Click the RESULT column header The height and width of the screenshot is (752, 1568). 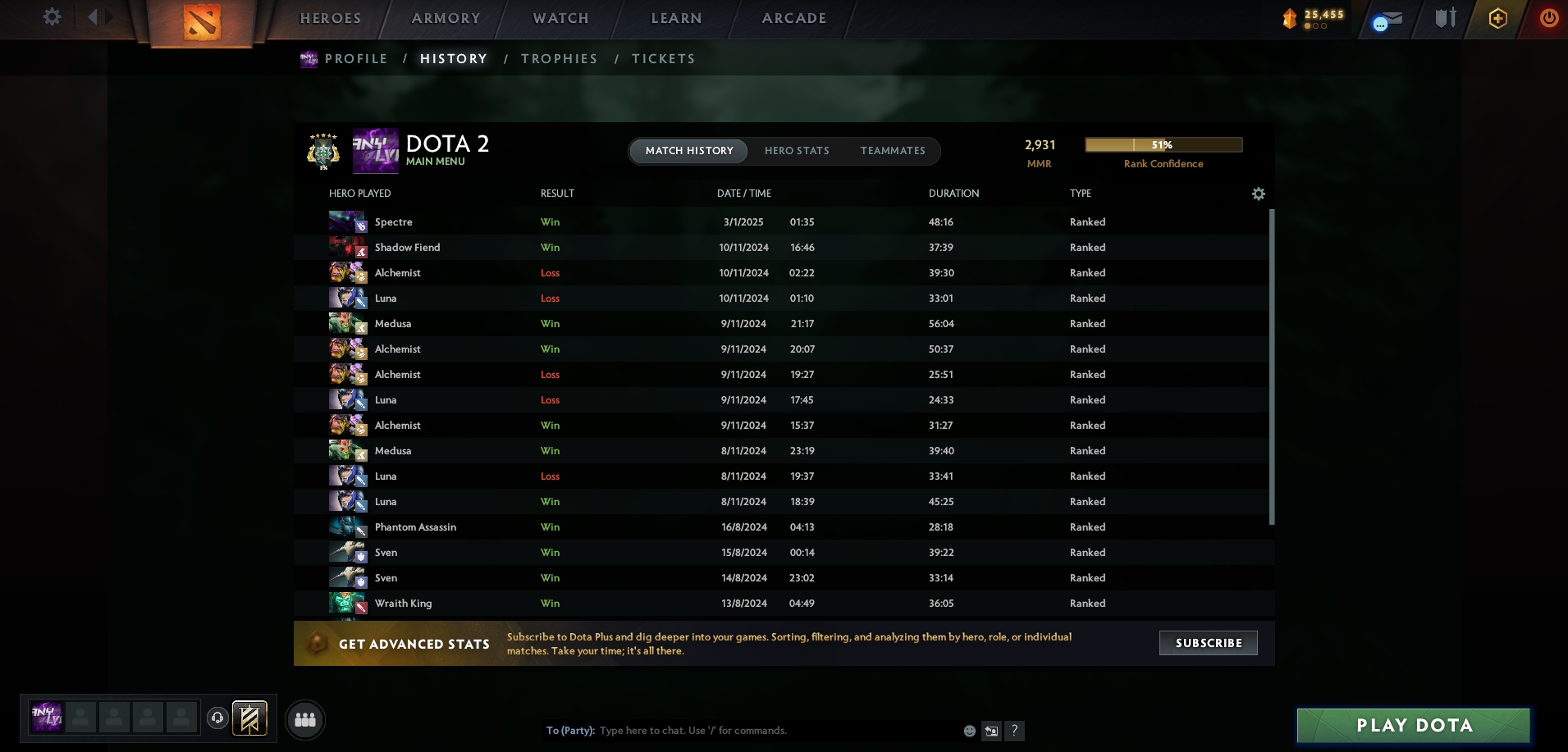point(557,194)
